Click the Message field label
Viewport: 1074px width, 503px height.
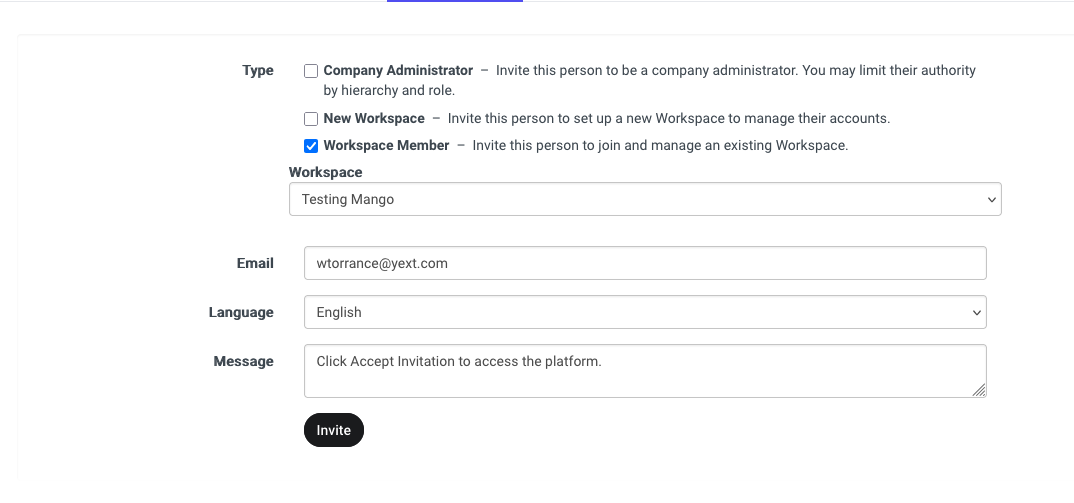(x=243, y=361)
